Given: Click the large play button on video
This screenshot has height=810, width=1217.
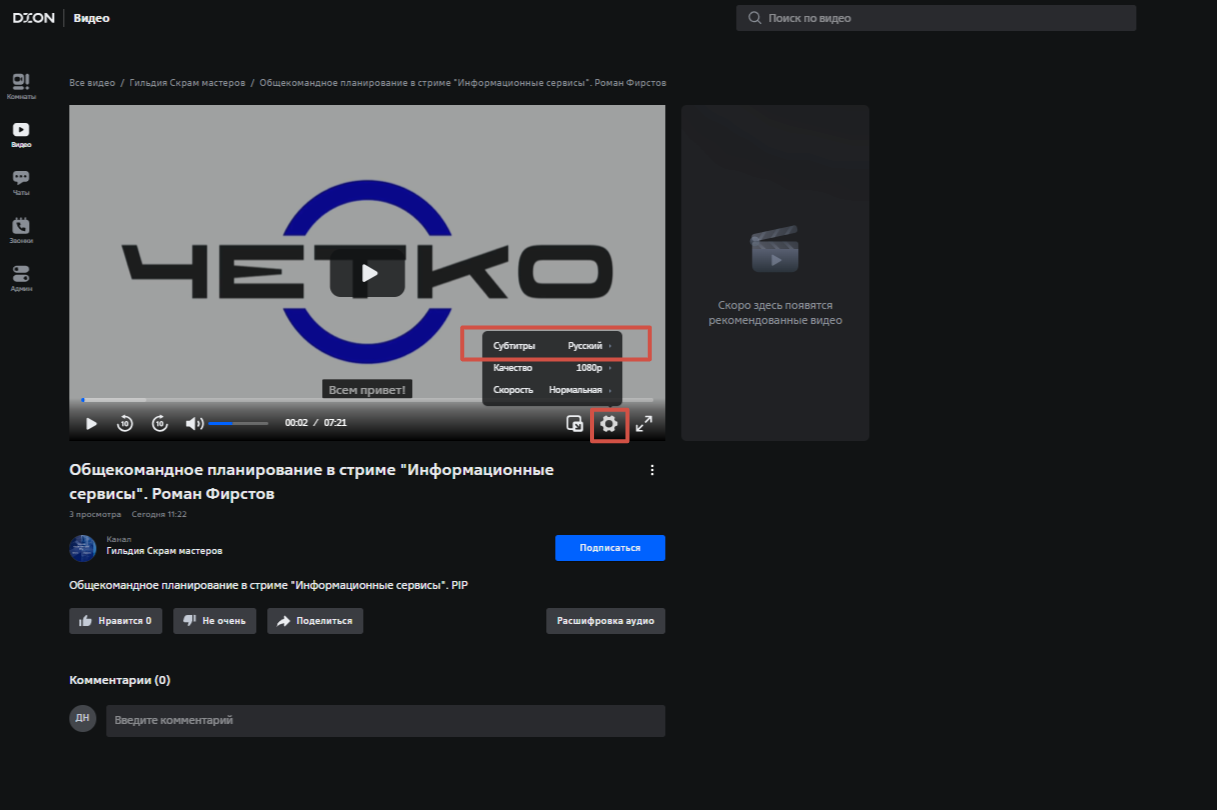Looking at the screenshot, I should point(369,272).
